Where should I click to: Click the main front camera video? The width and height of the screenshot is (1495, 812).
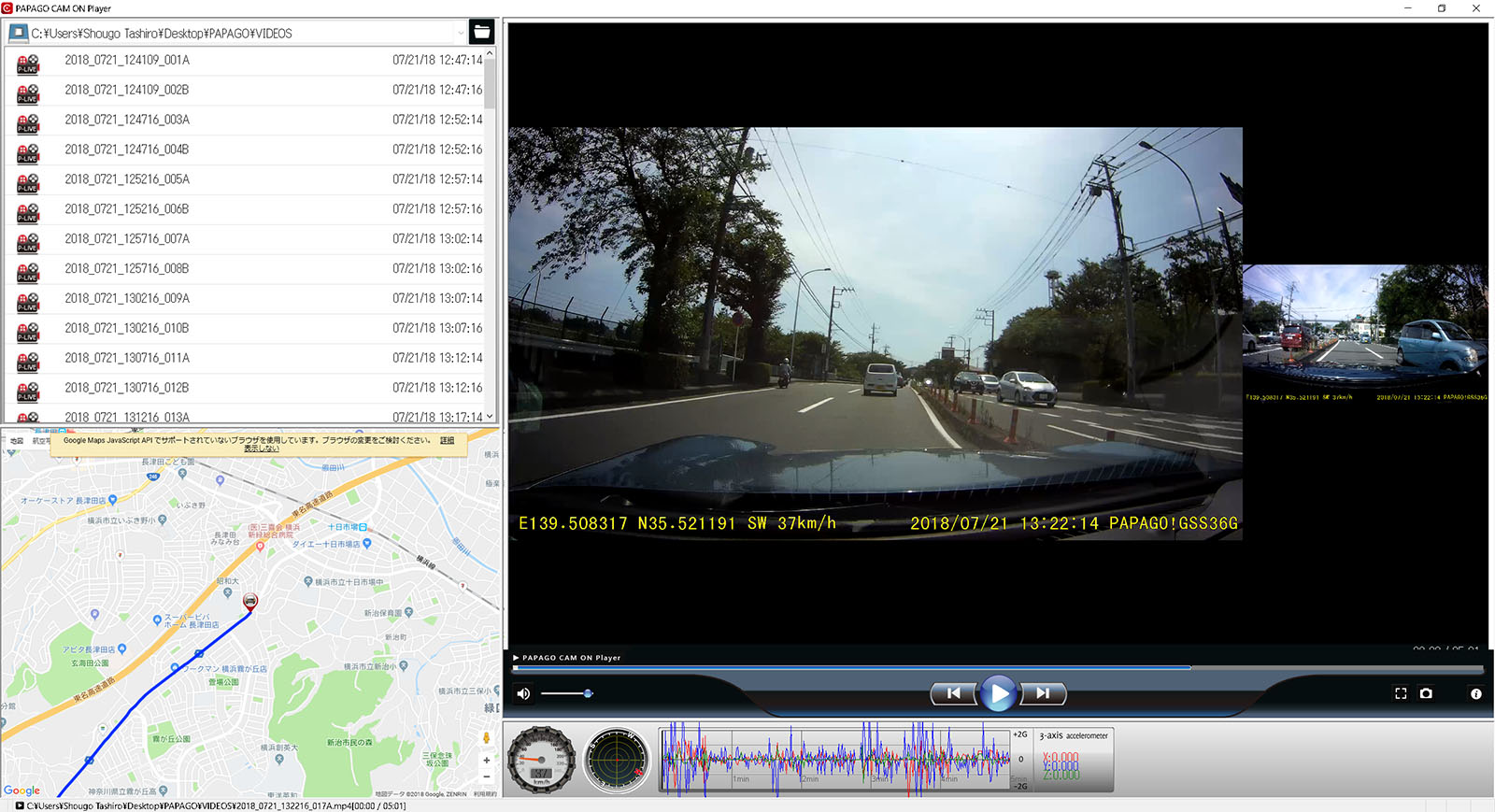876,334
